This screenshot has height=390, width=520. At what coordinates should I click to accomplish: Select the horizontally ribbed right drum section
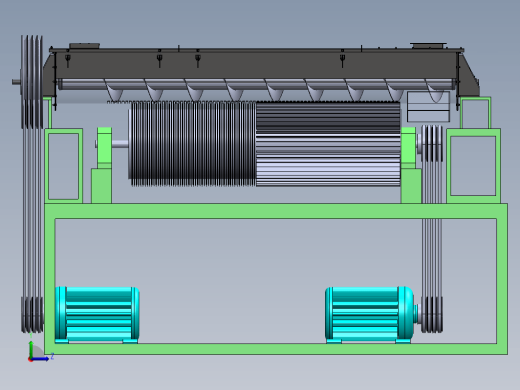[328, 144]
